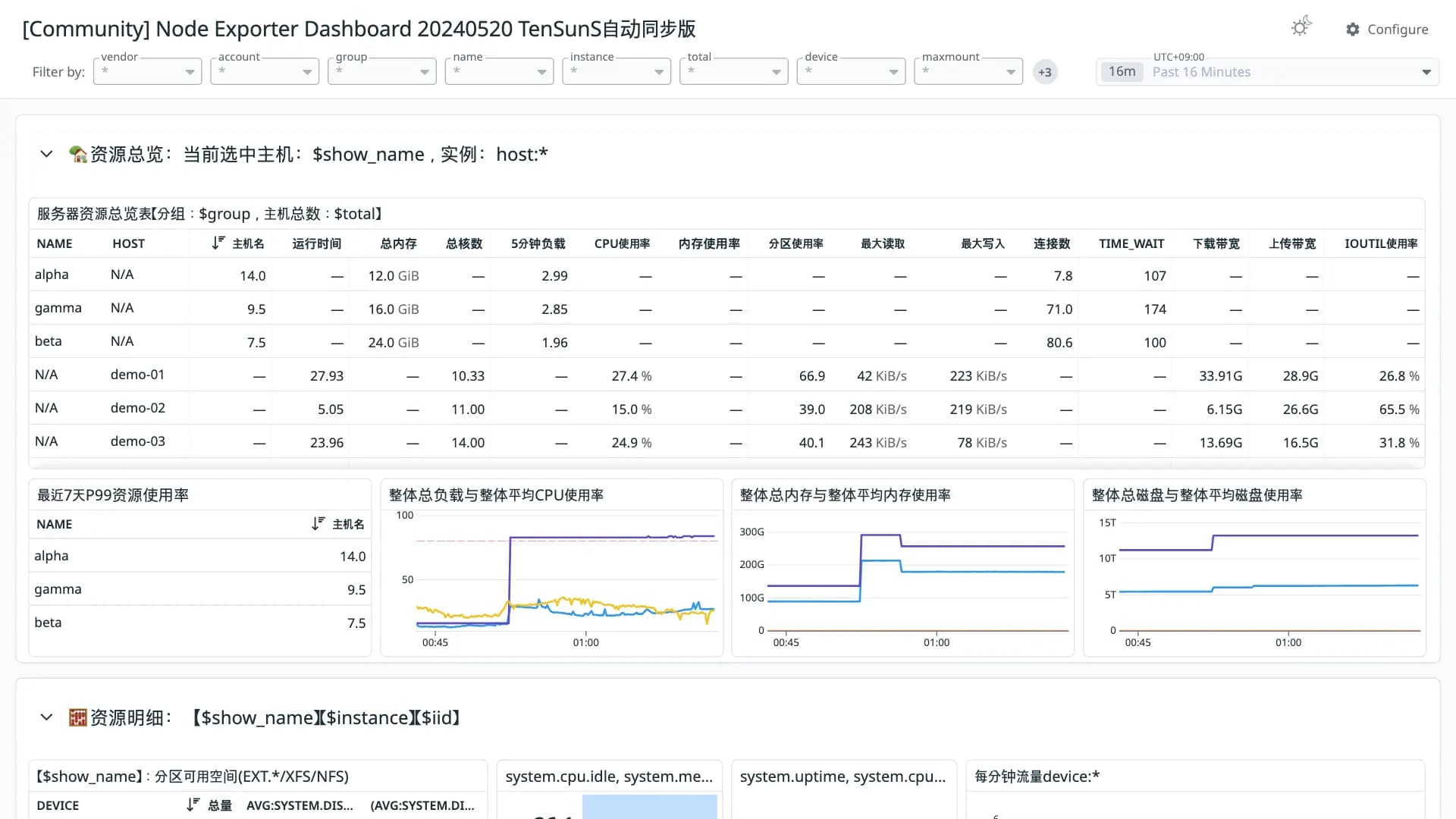Sort by 总核数 column header
This screenshot has height=819, width=1456.
coord(464,243)
